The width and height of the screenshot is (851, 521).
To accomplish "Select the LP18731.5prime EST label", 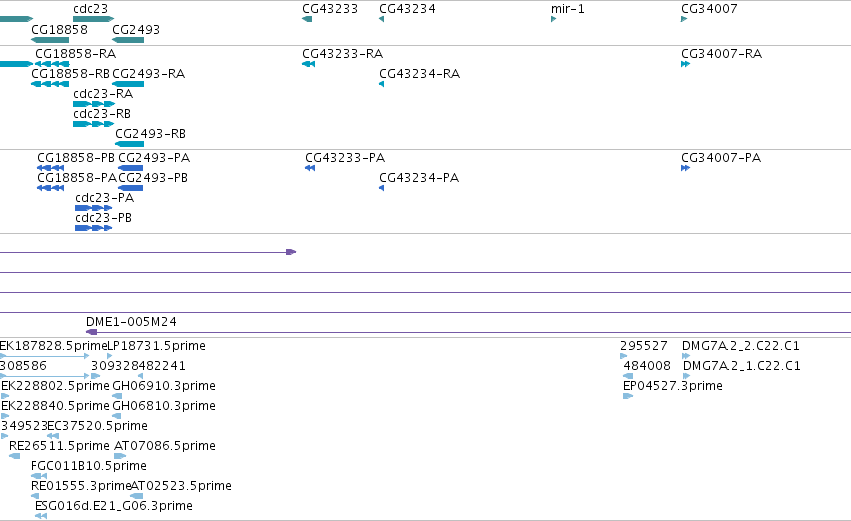I will pos(157,346).
